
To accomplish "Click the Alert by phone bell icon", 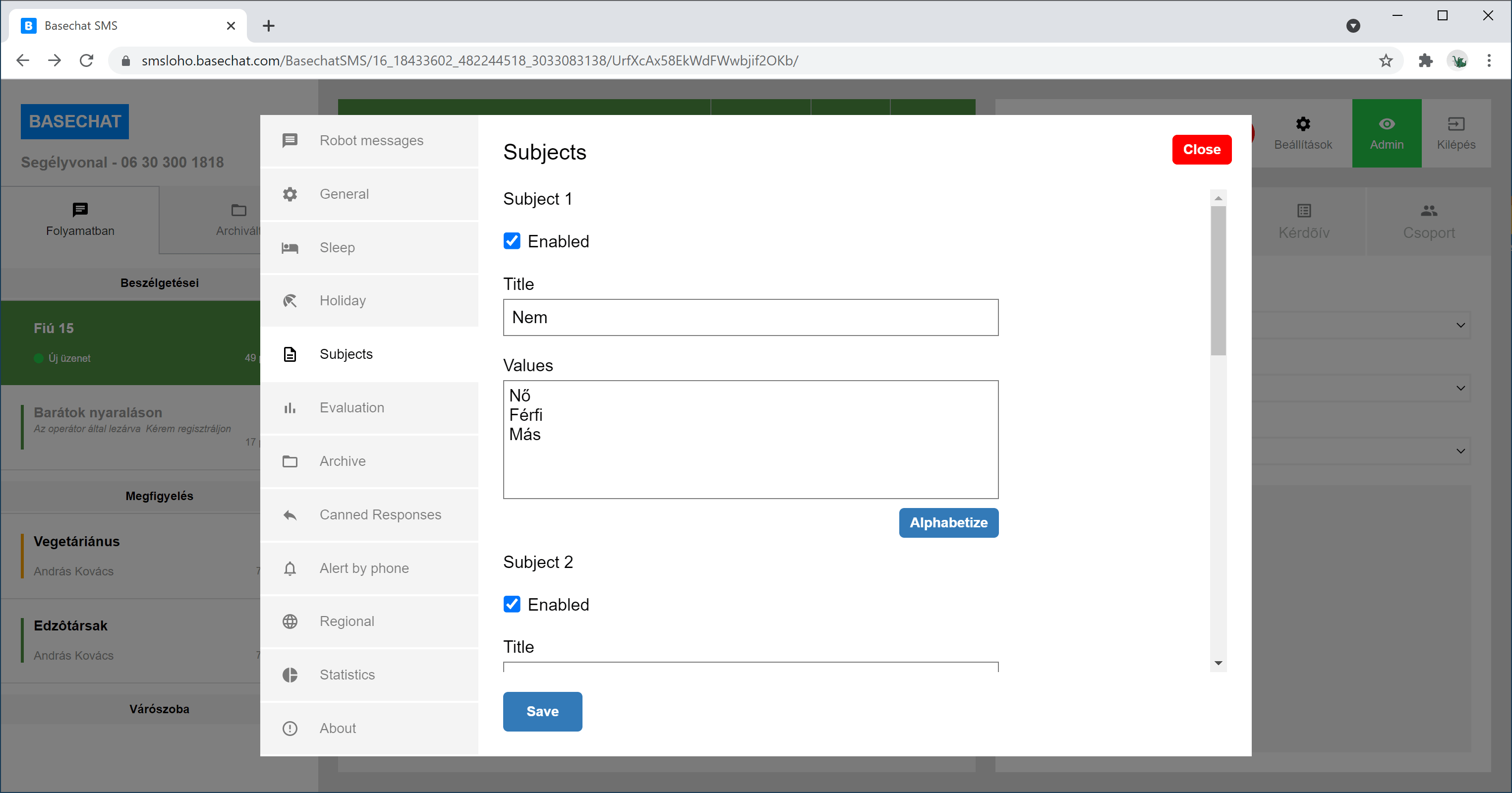I will pos(290,568).
